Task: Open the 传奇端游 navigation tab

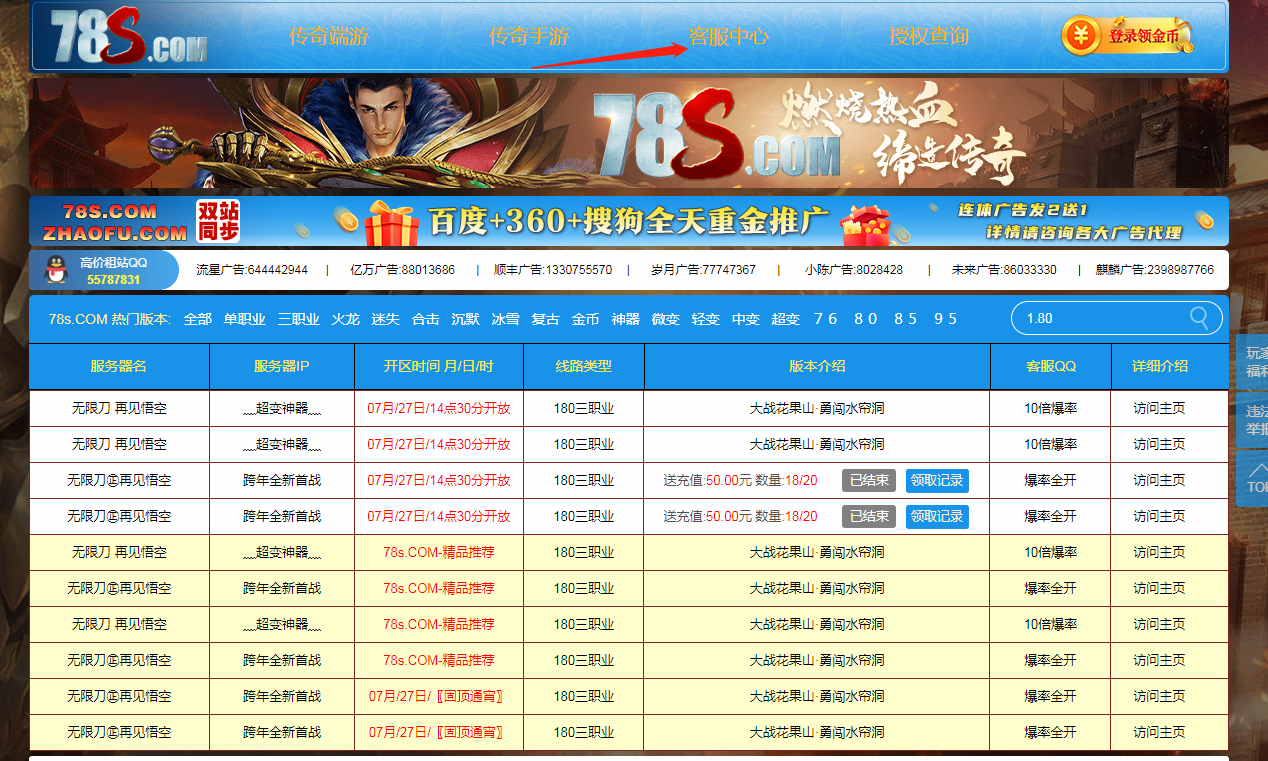Action: pos(328,37)
